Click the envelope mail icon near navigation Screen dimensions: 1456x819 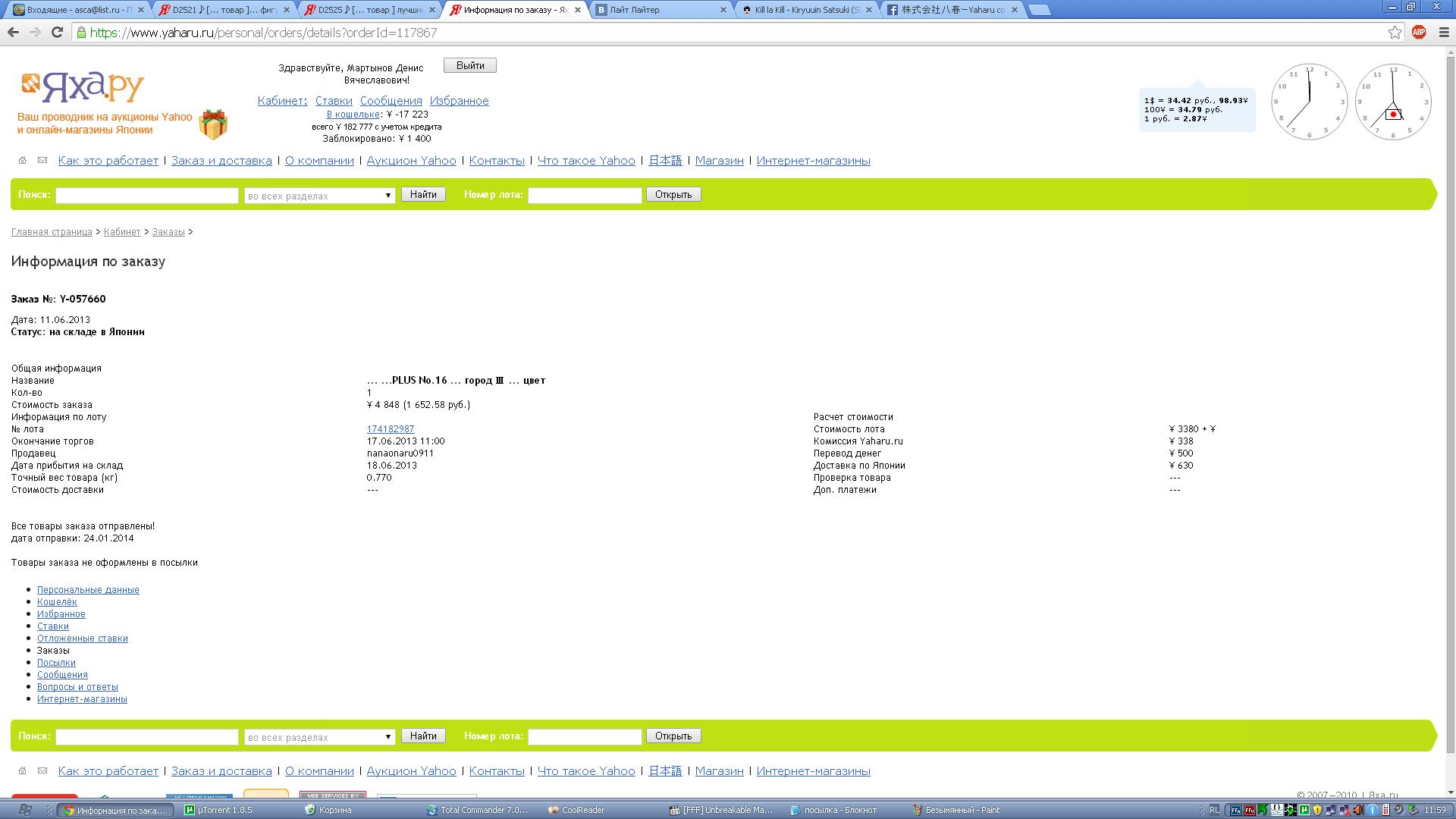pos(42,160)
